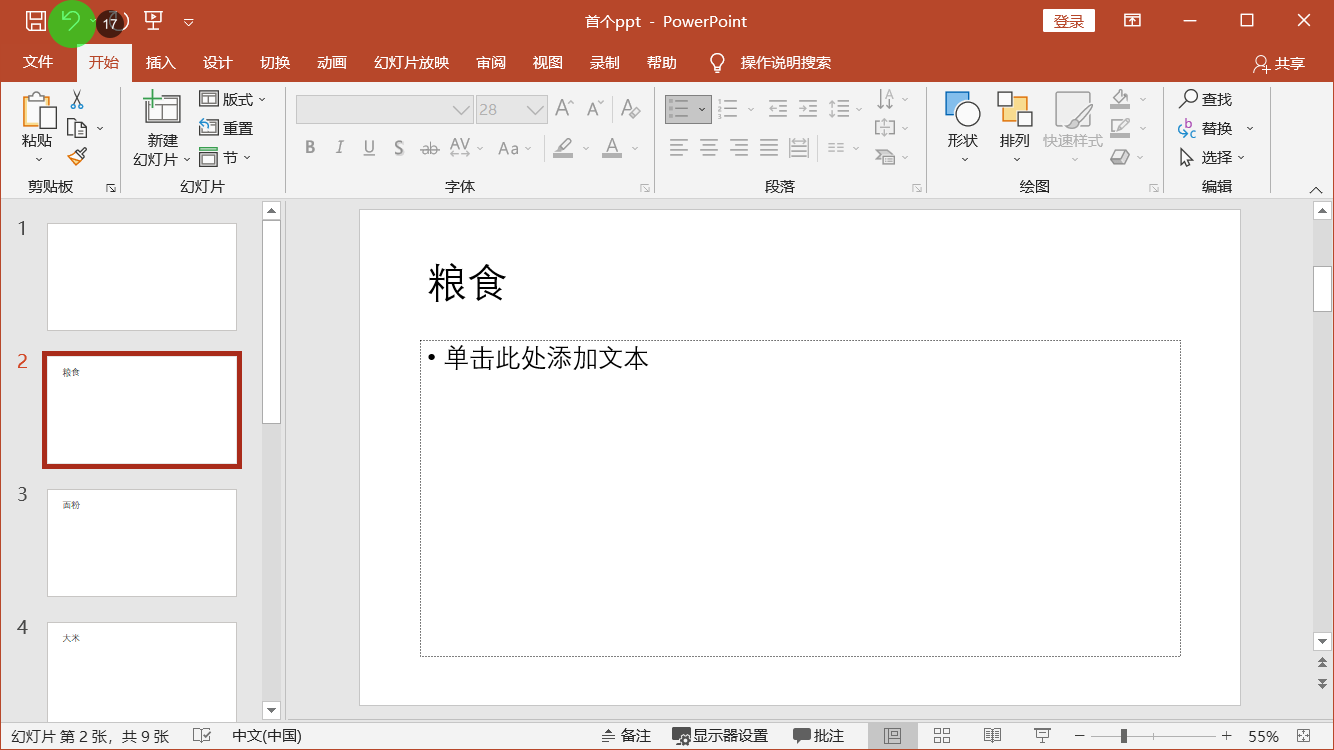Decrease list indent level icon

(x=777, y=108)
